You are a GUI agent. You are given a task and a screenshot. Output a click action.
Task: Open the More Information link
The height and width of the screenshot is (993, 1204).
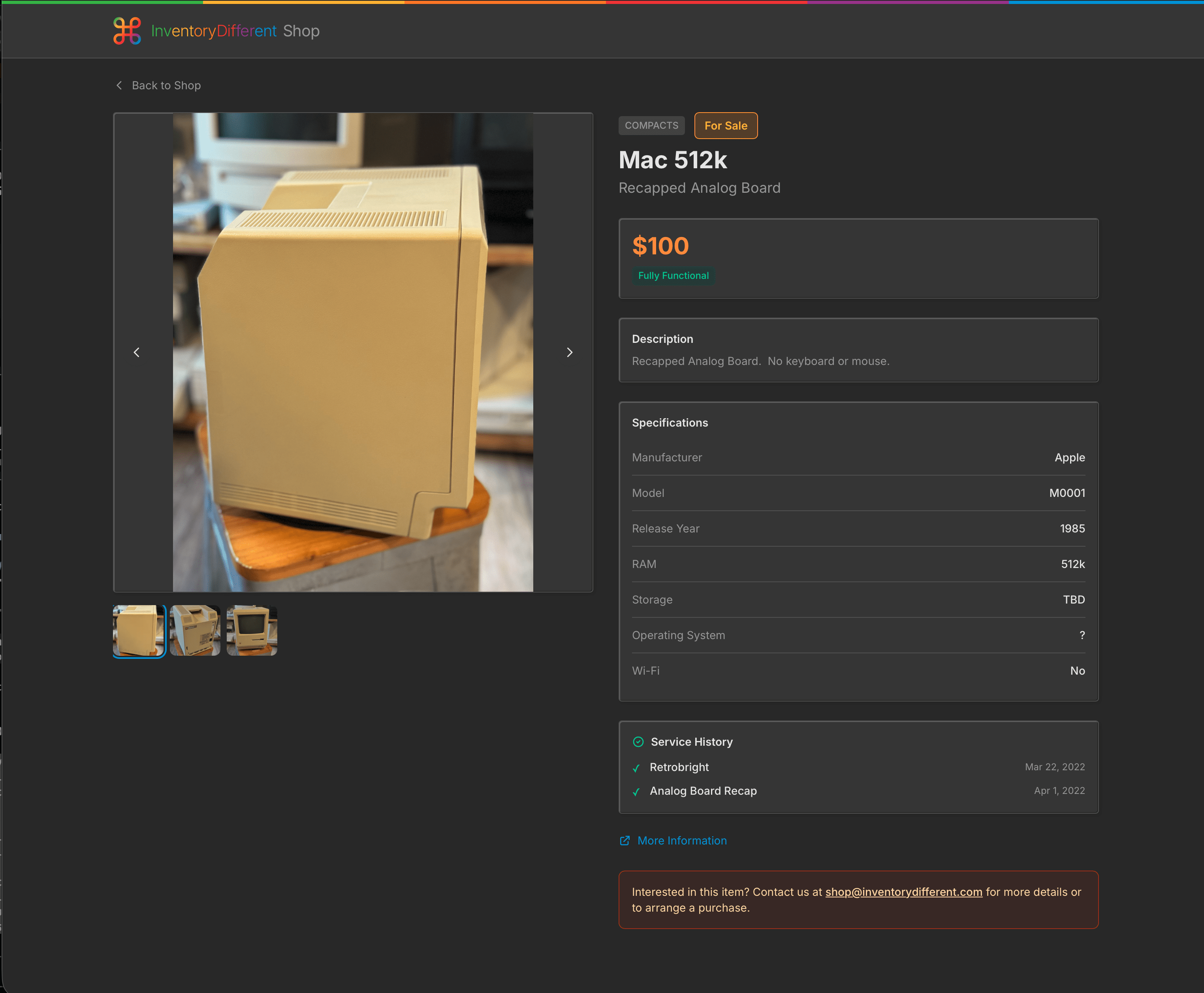[682, 840]
